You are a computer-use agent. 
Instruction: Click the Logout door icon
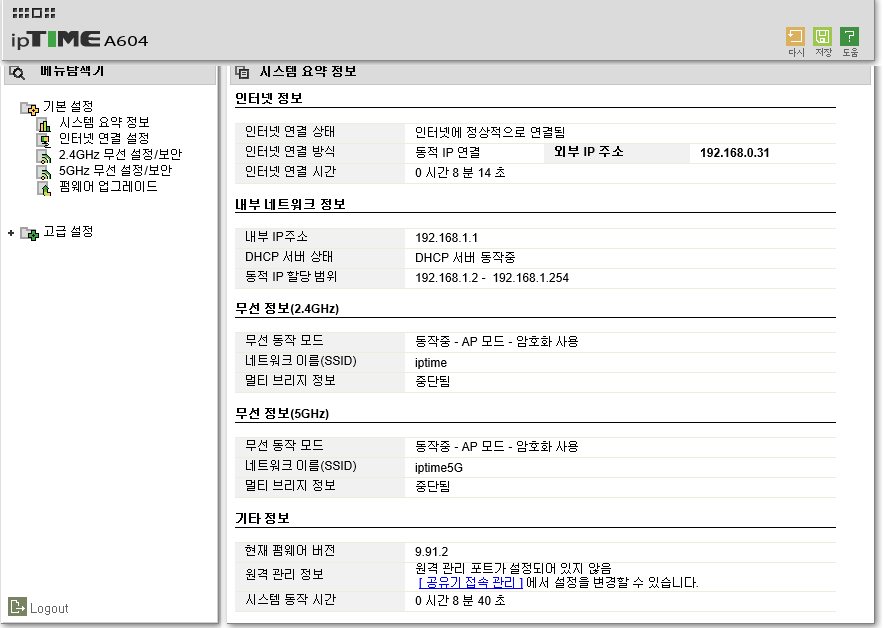[17, 607]
